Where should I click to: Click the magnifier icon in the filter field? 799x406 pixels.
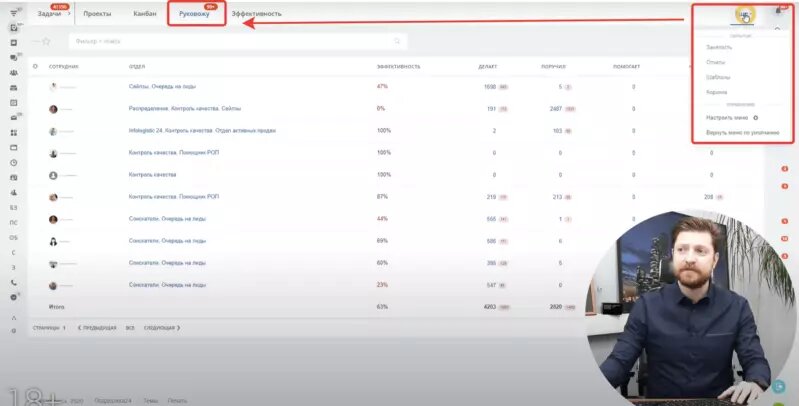click(397, 41)
